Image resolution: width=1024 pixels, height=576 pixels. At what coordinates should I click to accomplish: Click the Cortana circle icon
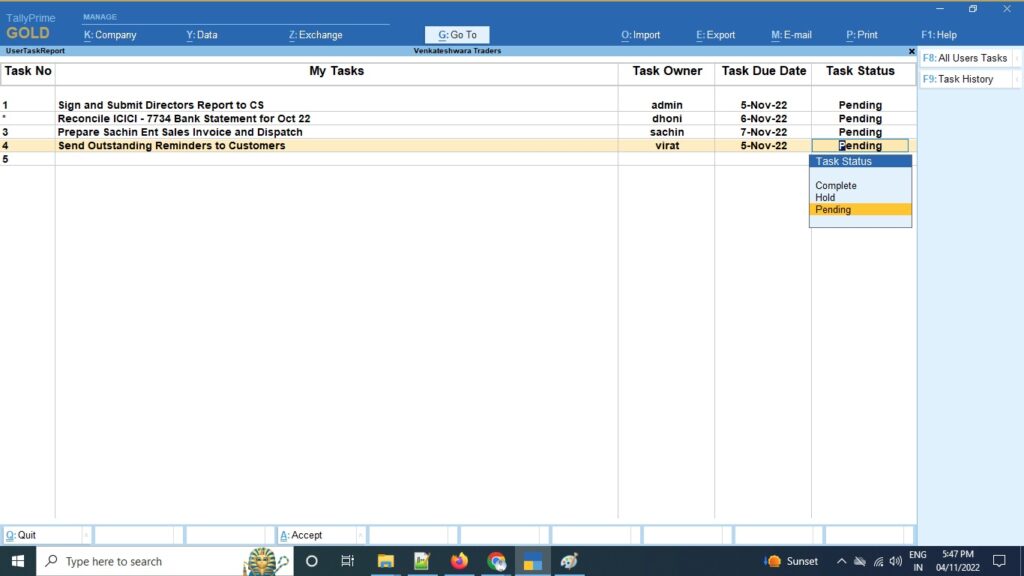[311, 561]
